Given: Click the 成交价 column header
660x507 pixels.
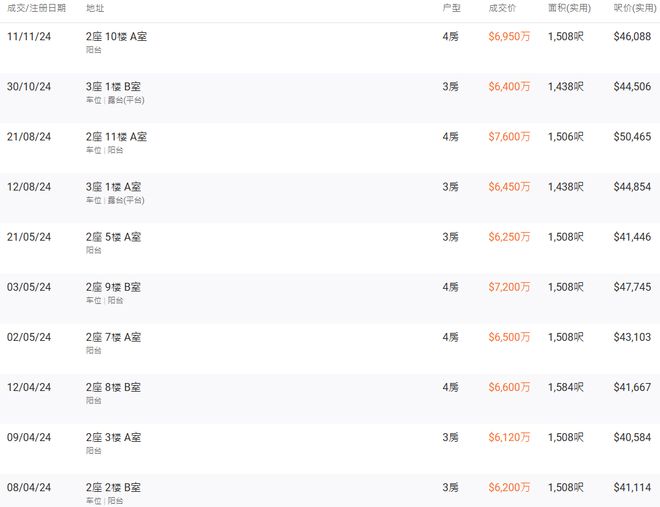Looking at the screenshot, I should (502, 8).
